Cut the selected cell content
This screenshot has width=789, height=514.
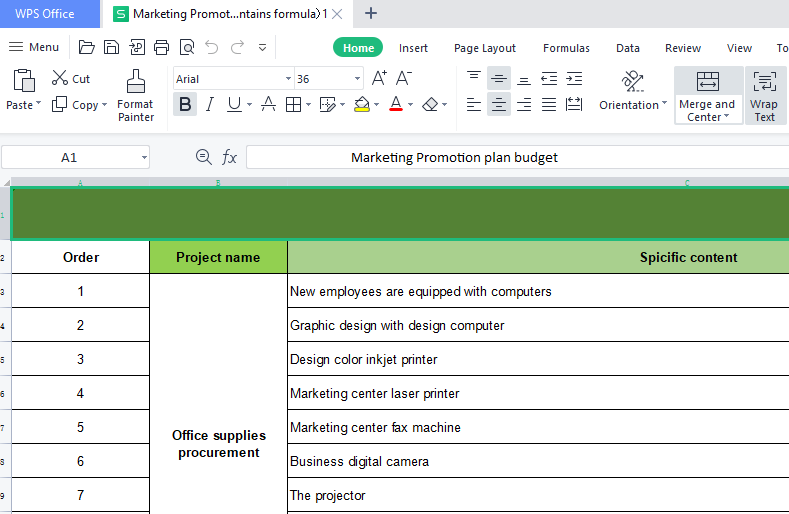coord(70,79)
